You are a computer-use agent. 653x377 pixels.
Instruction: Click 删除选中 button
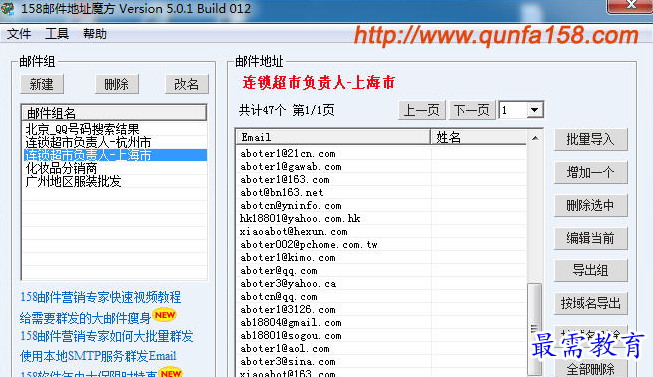pyautogui.click(x=591, y=205)
